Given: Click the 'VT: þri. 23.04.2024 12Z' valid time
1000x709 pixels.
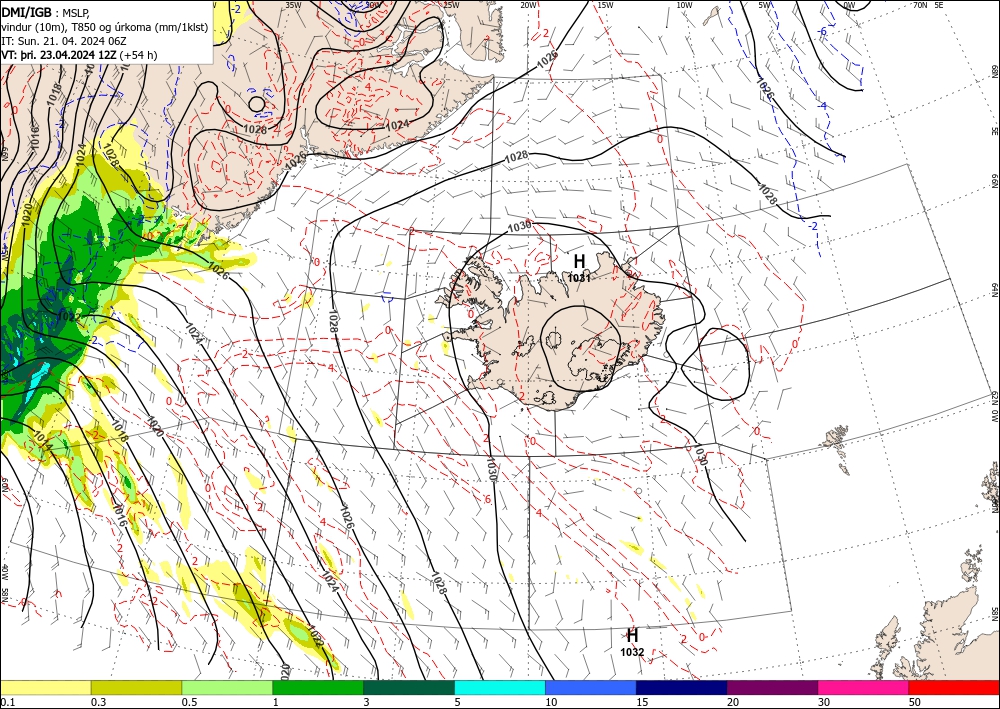Looking at the screenshot, I should (59, 55).
